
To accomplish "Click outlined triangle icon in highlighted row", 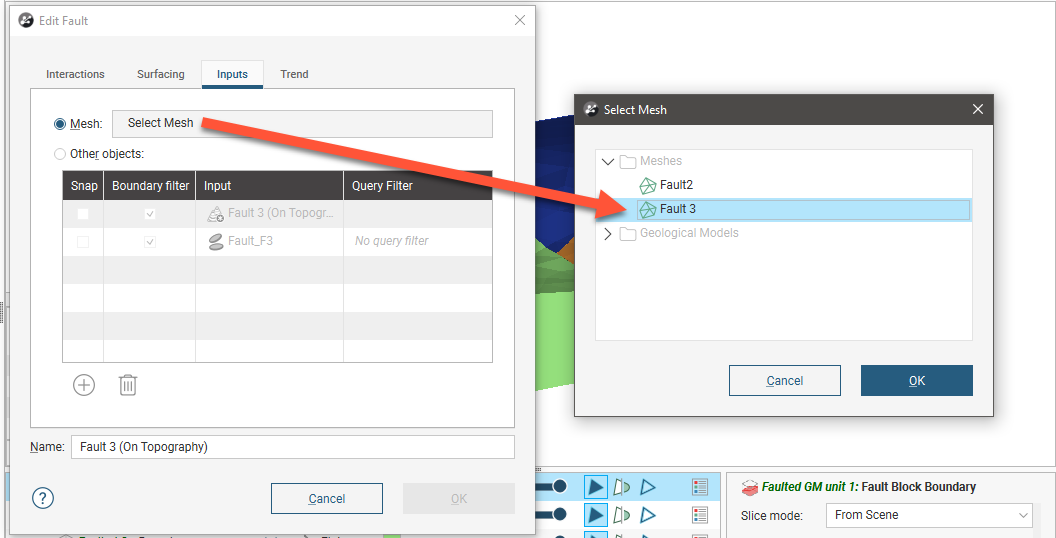I will click(x=647, y=487).
